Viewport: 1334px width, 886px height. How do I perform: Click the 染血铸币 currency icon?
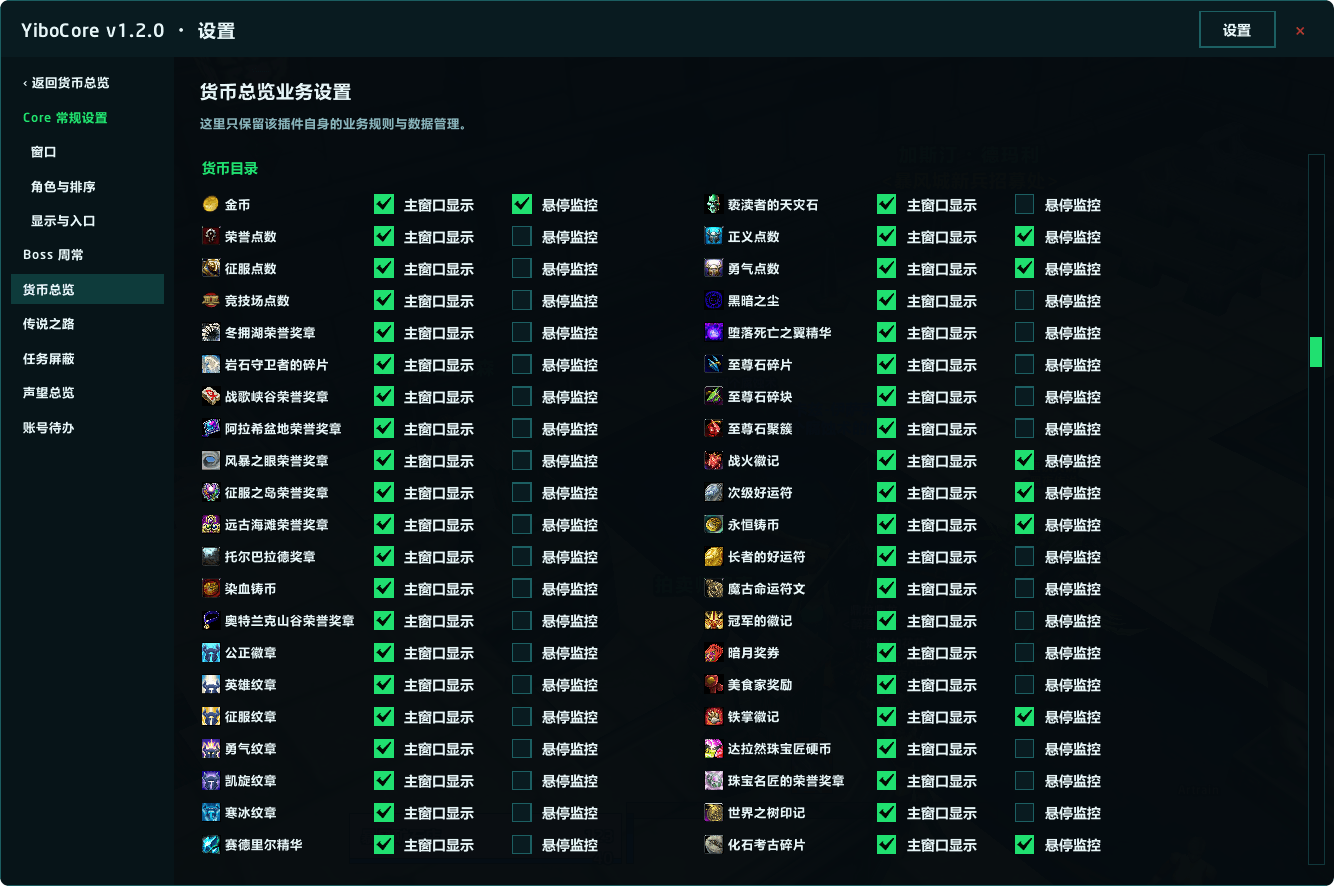coord(211,588)
